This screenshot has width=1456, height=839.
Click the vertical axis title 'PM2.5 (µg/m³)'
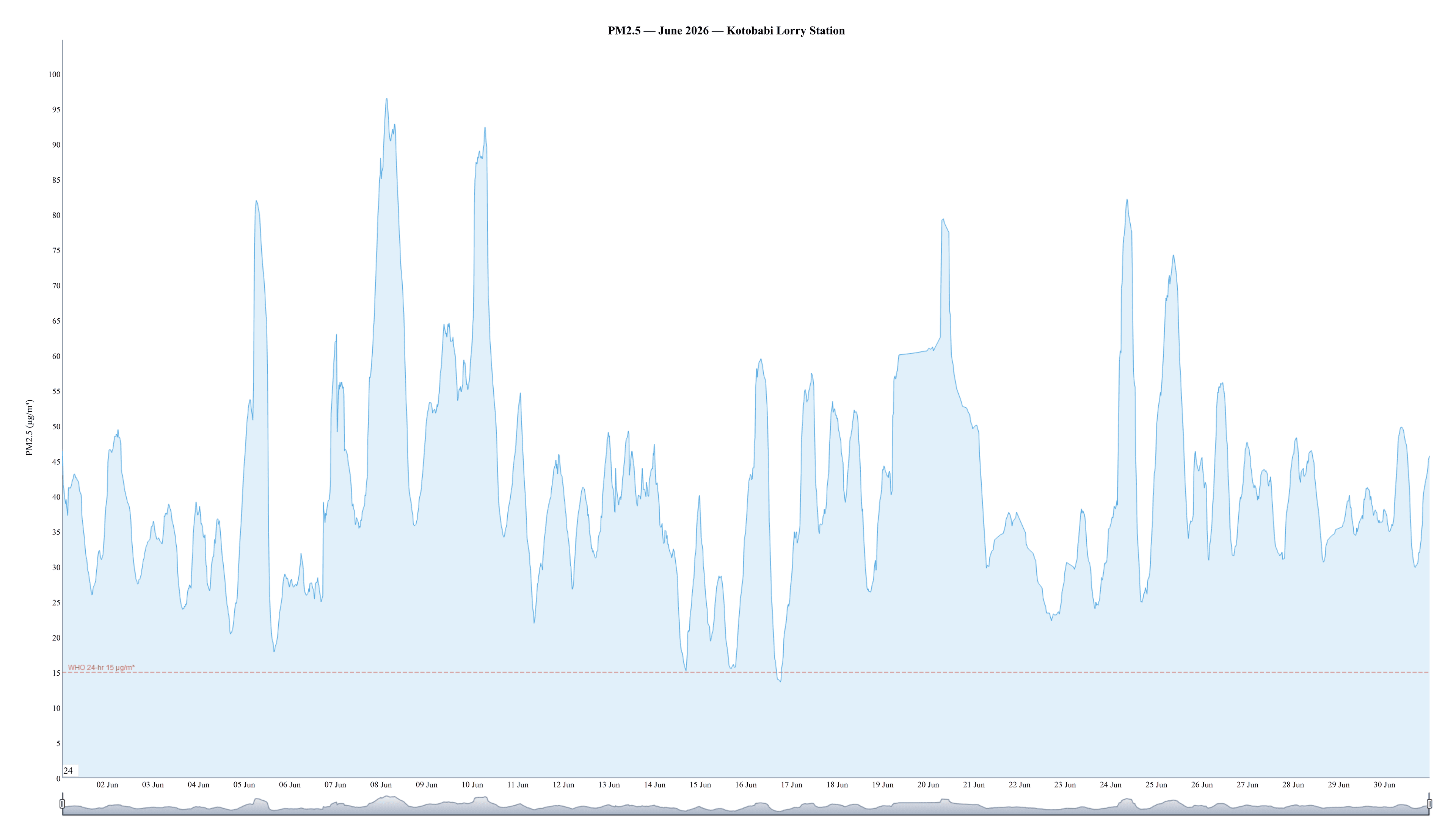click(x=30, y=427)
